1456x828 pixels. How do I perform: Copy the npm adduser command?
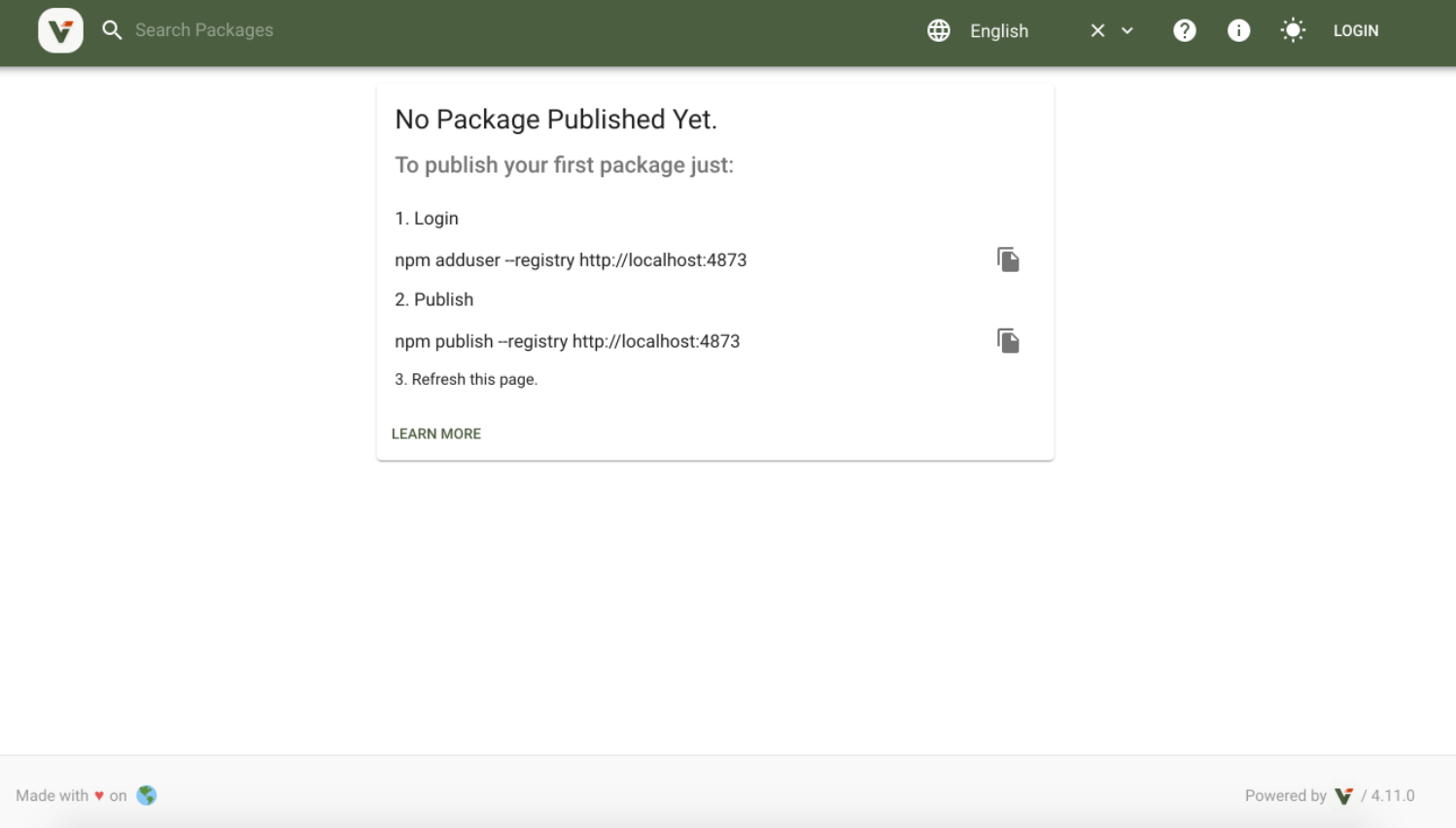[x=1008, y=259]
